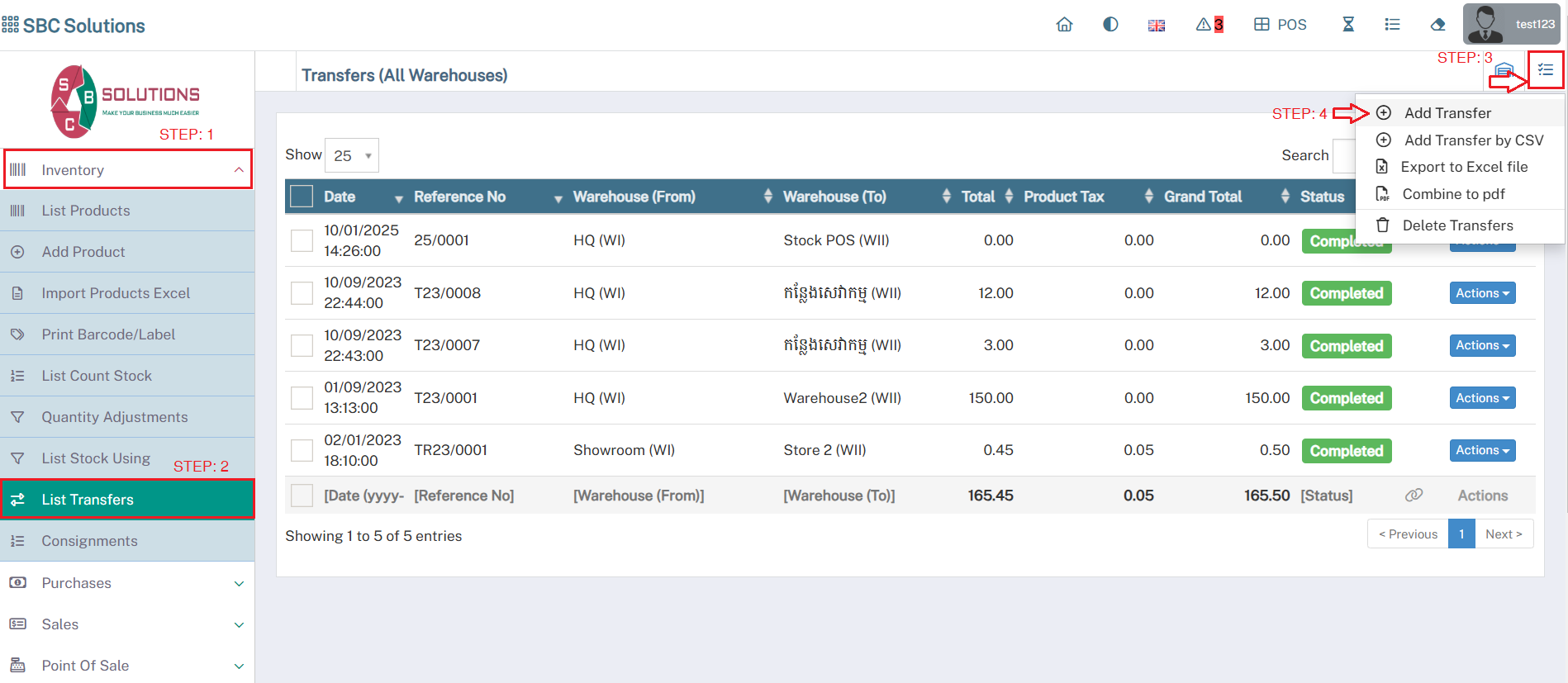1568x683 pixels.
Task: Click the apps grid icon beside SBC Solutions
Action: (x=11, y=26)
